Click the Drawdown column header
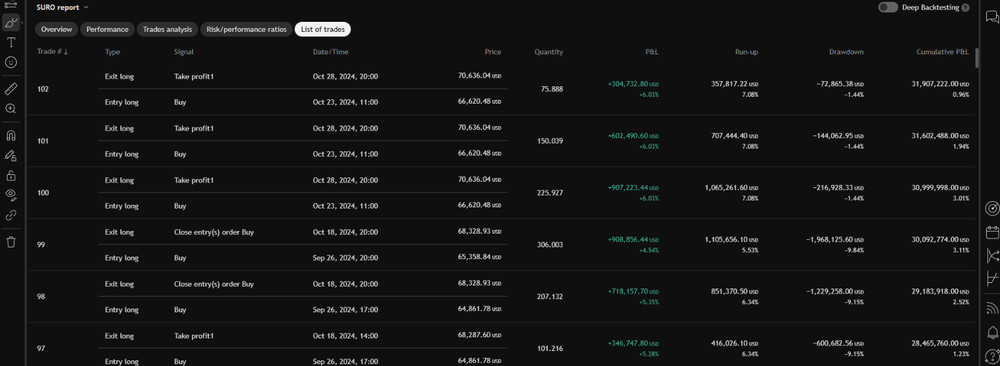The width and height of the screenshot is (1000, 366). tap(846, 52)
